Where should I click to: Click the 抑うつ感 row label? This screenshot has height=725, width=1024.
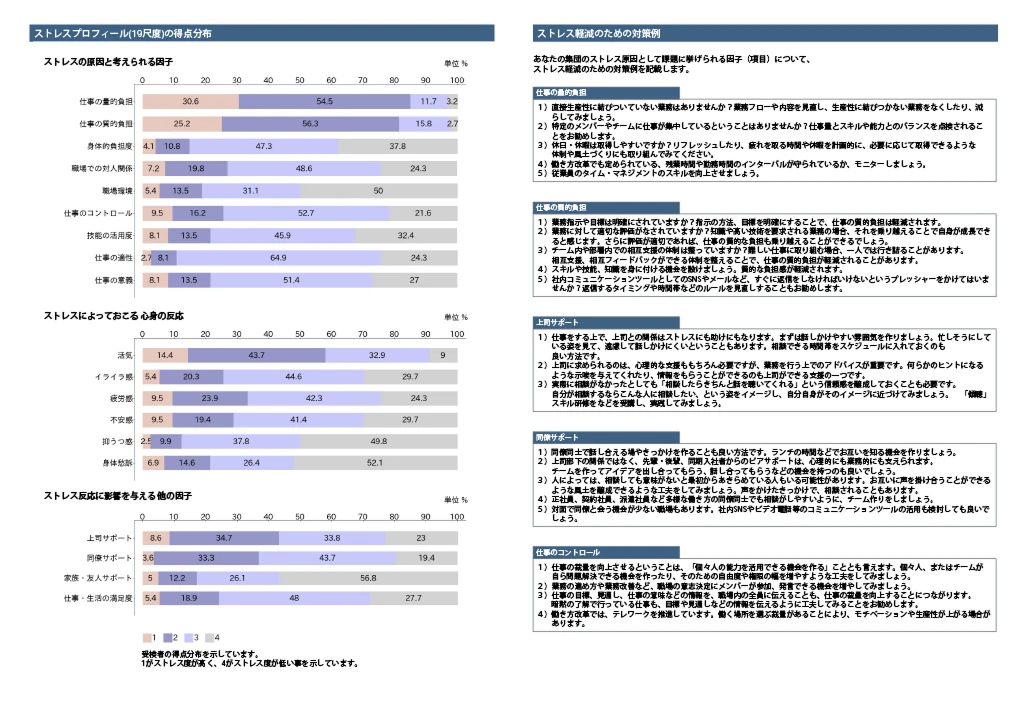[x=118, y=442]
